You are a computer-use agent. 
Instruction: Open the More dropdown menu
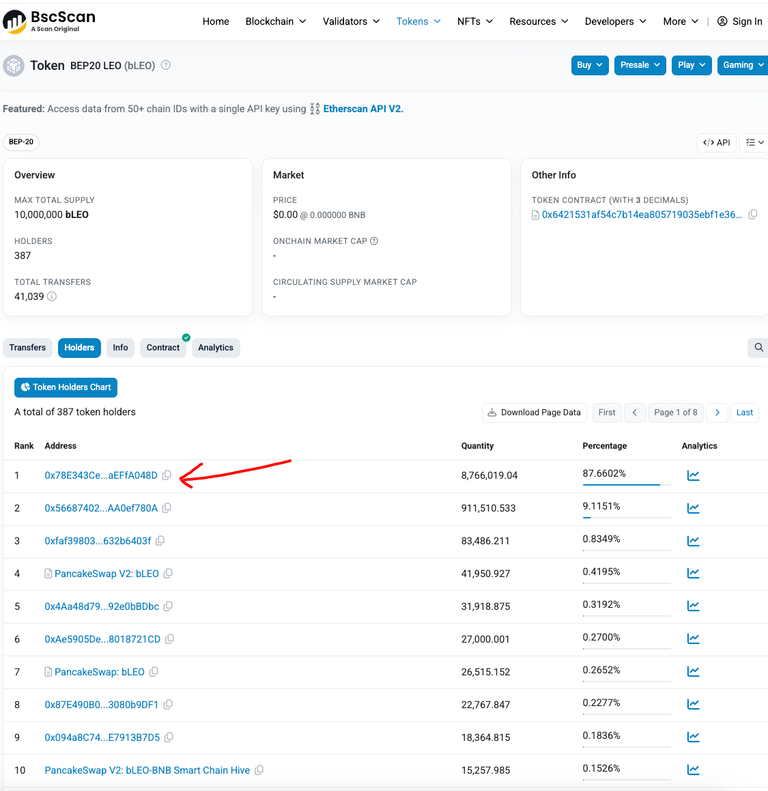681,21
